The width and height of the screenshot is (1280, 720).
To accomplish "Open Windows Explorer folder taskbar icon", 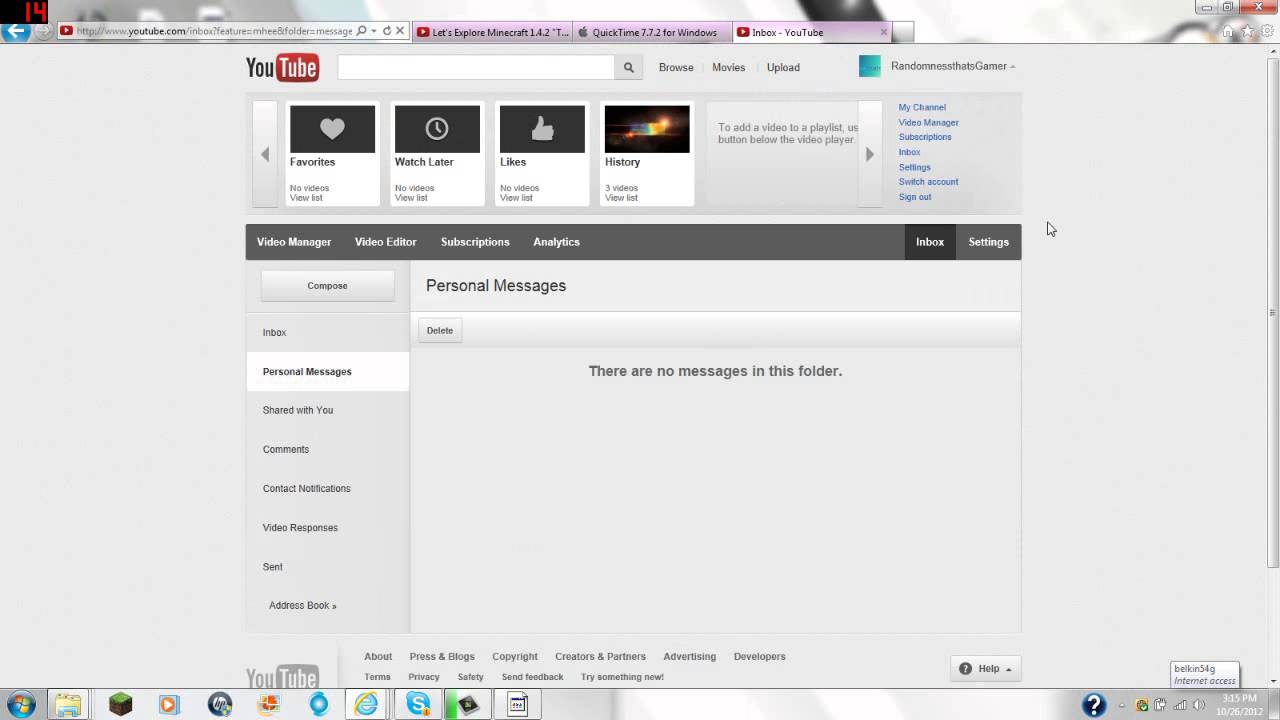I will (68, 705).
